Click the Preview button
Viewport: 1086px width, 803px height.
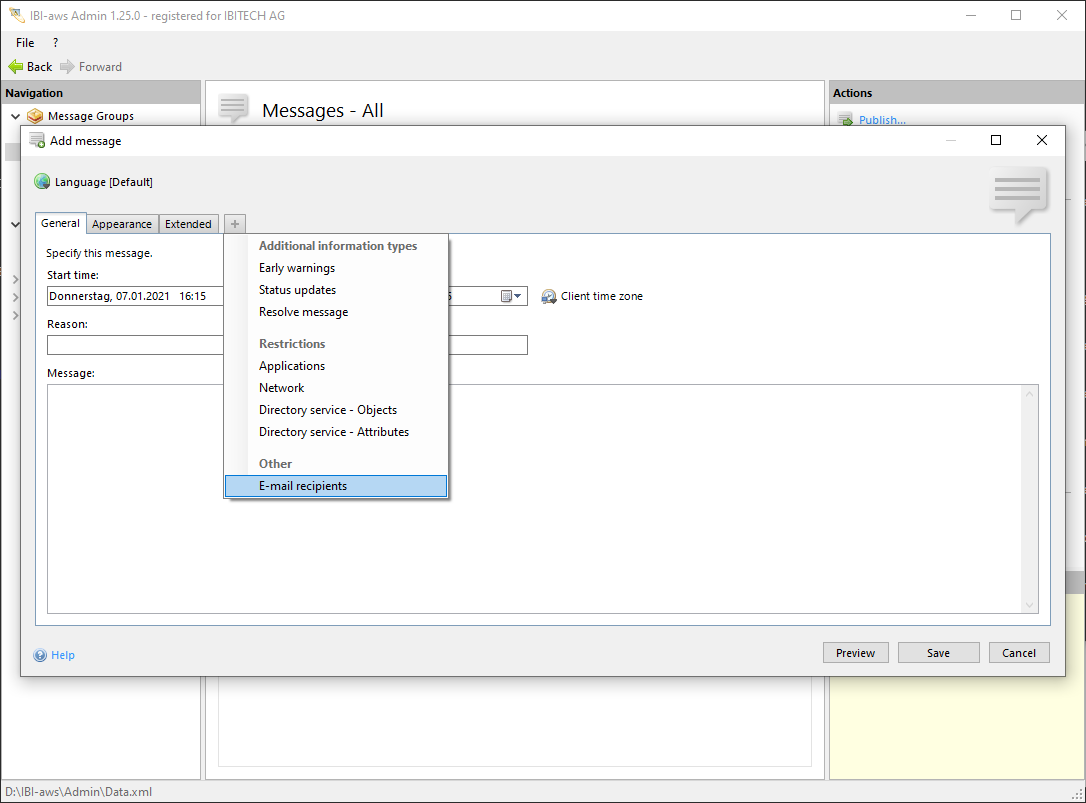pos(855,653)
